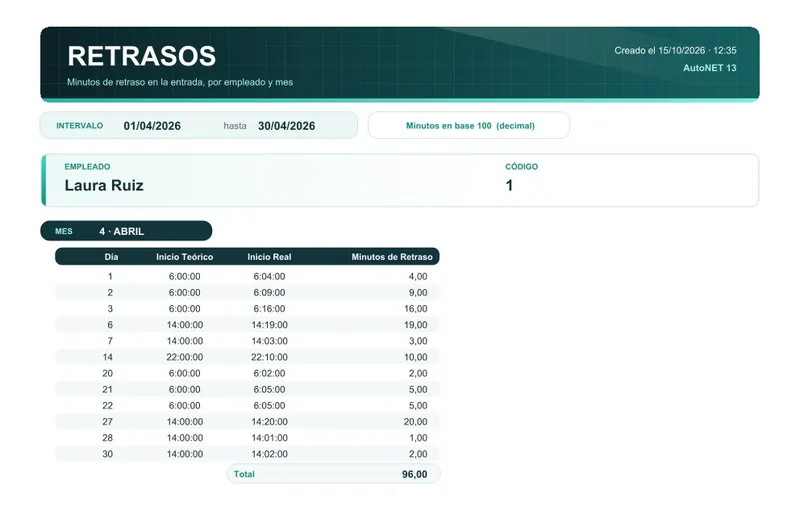This screenshot has height=515, width=800.
Task: Select real start time 14:01:00
Action: click(x=269, y=438)
